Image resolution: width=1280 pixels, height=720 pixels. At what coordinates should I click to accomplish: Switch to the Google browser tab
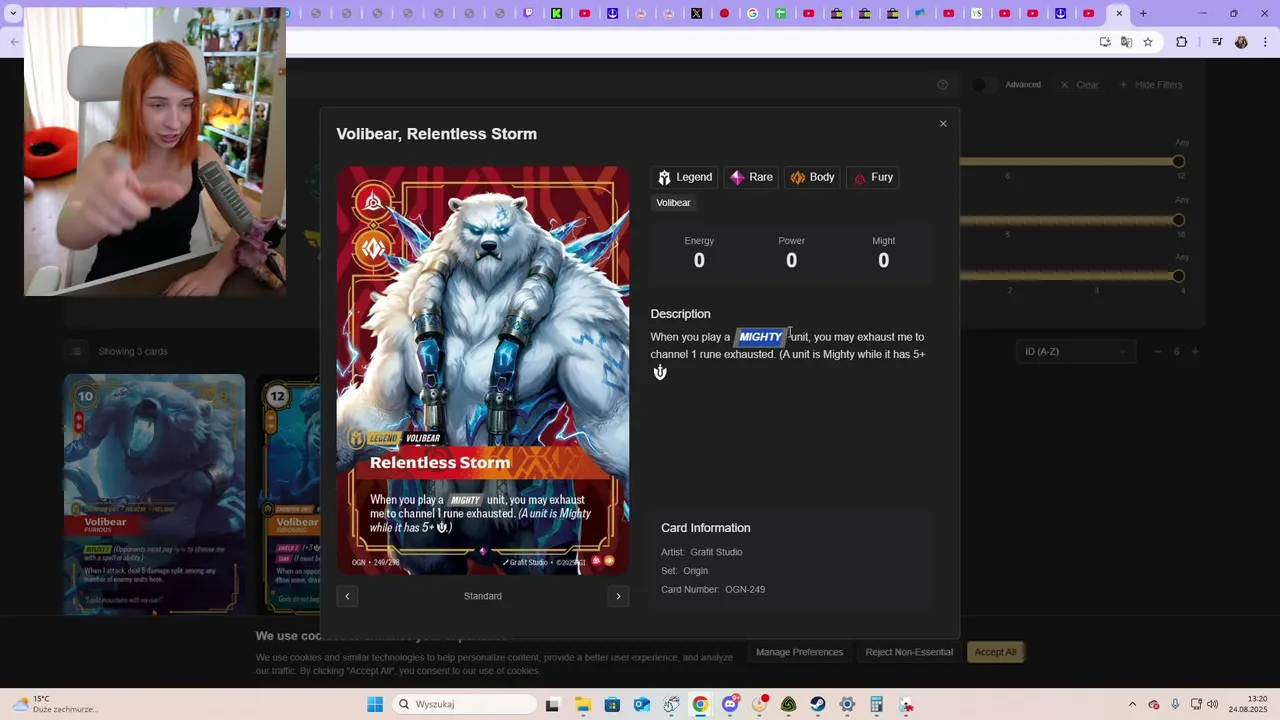pyautogui.click(x=753, y=14)
